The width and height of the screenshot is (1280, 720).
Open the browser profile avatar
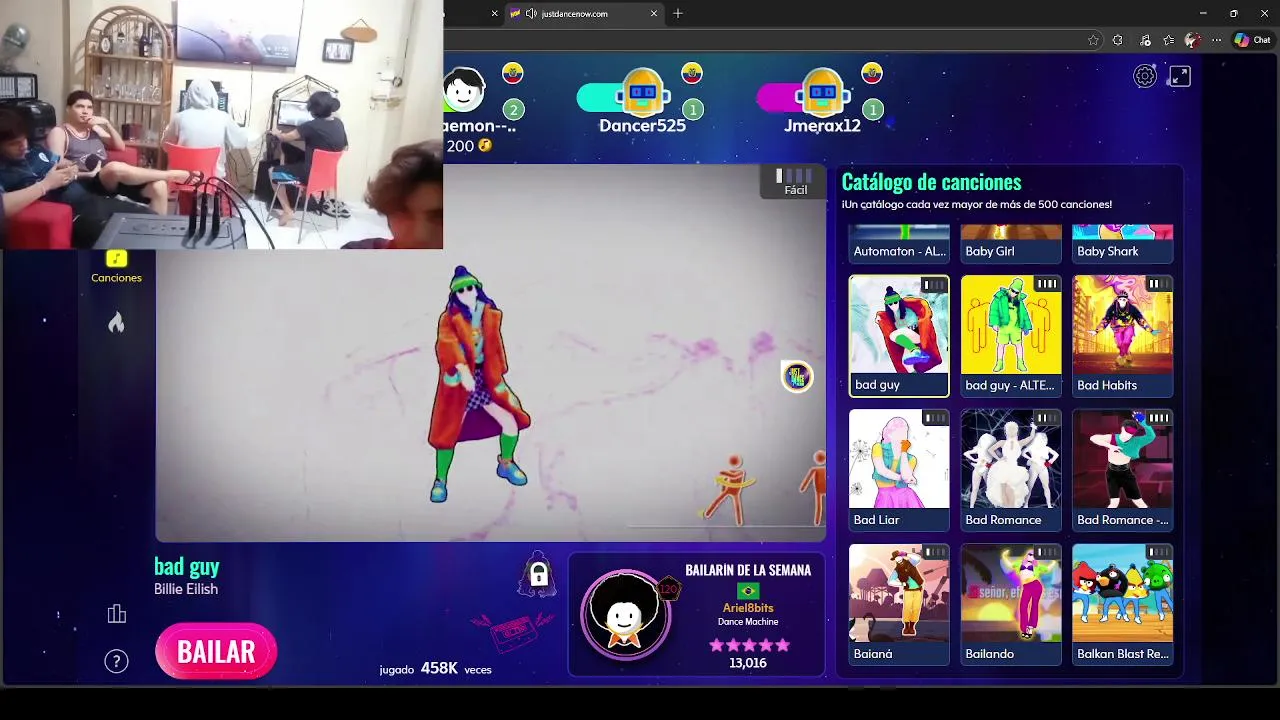pyautogui.click(x=1192, y=40)
